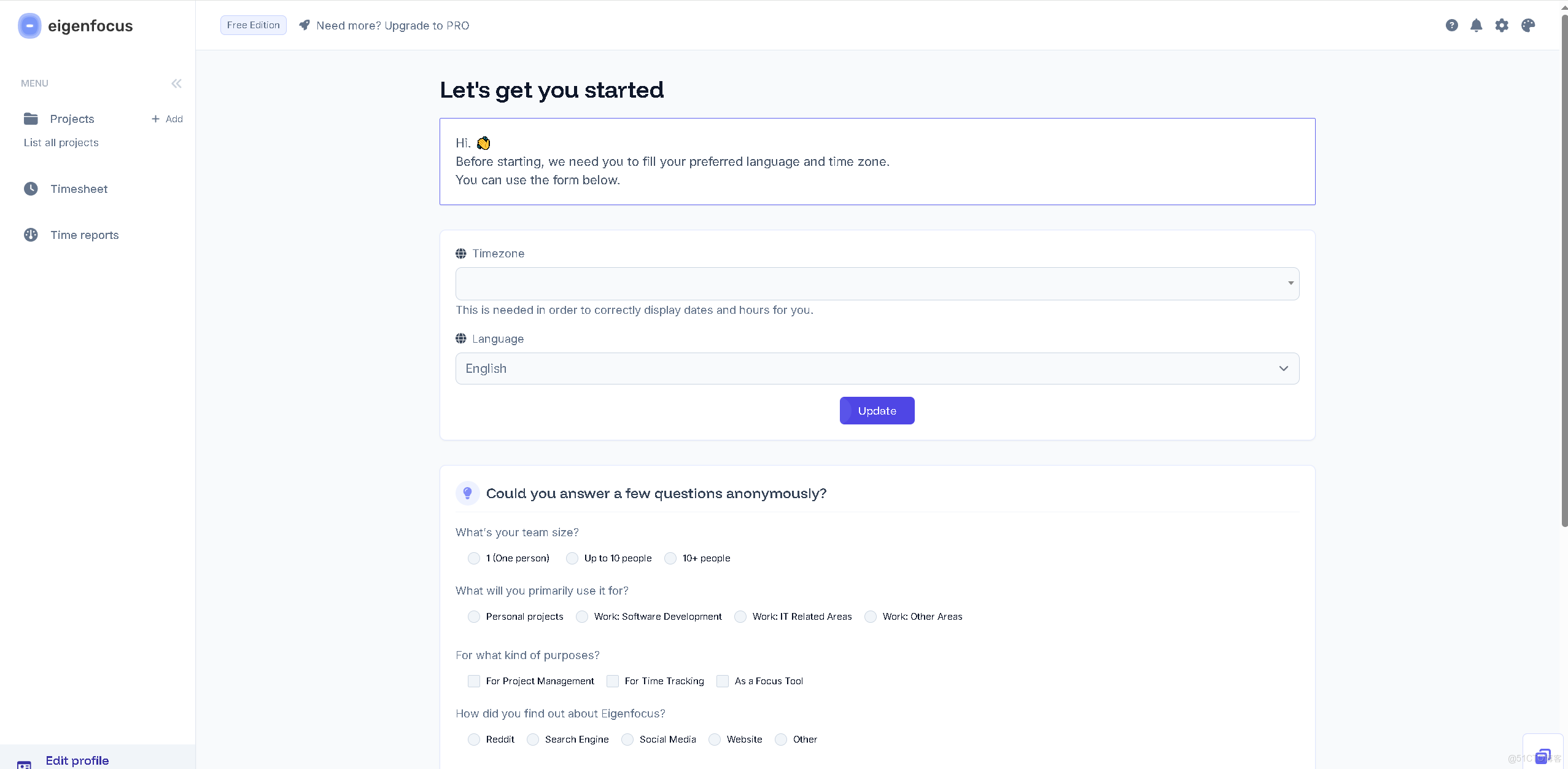Open the theme palette icon
This screenshot has width=1568, height=769.
tap(1528, 25)
